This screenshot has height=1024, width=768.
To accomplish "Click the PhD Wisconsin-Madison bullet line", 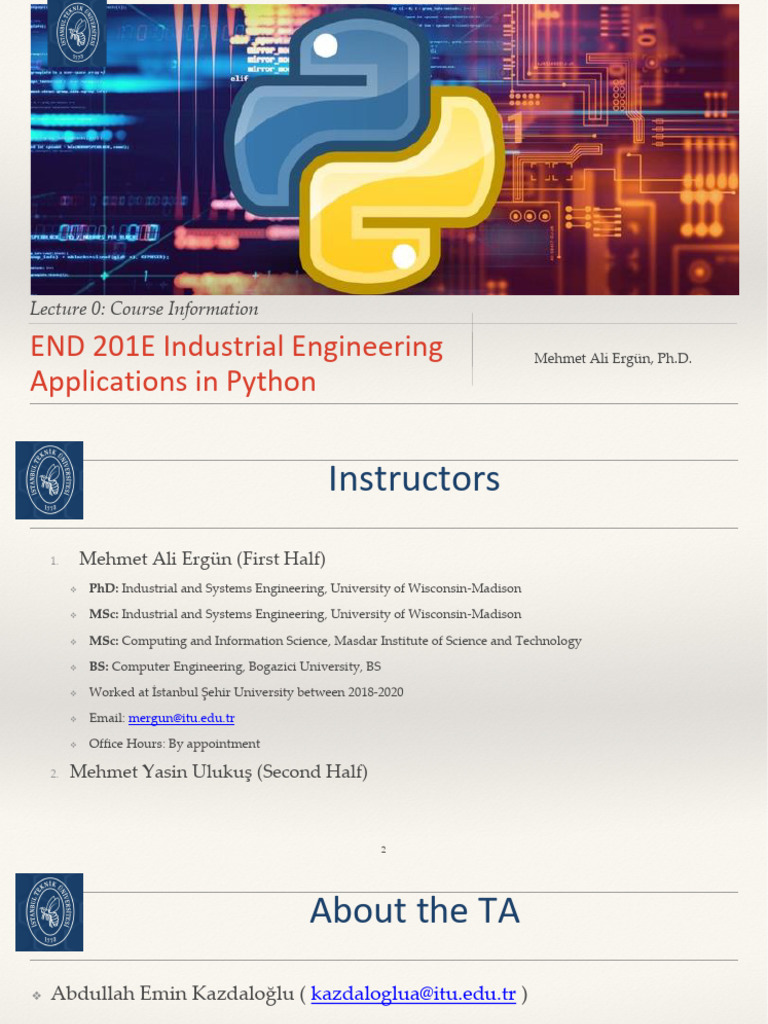I will (305, 588).
